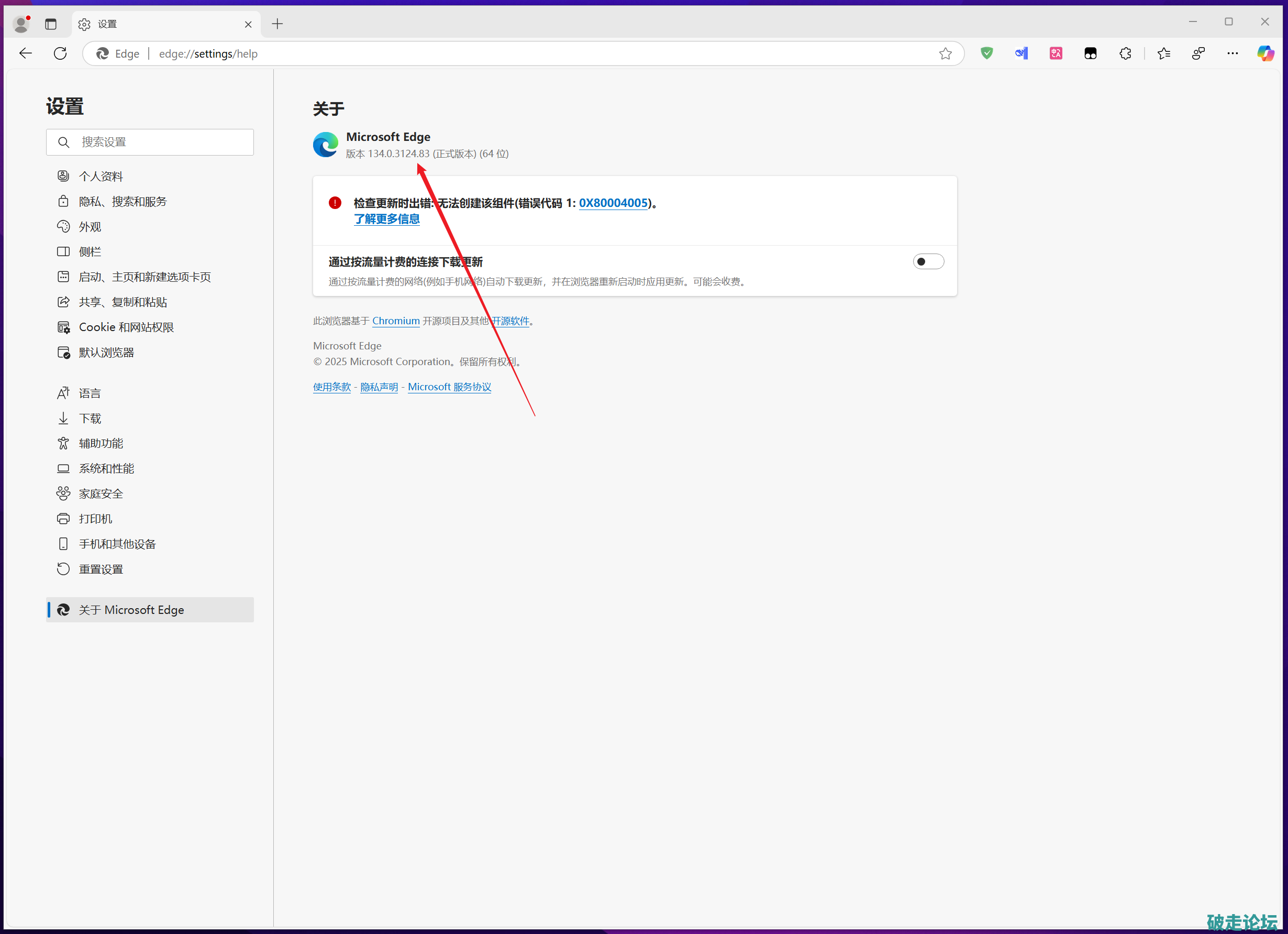The image size is (1288, 934).
Task: Click the refresh page icon
Action: (x=60, y=53)
